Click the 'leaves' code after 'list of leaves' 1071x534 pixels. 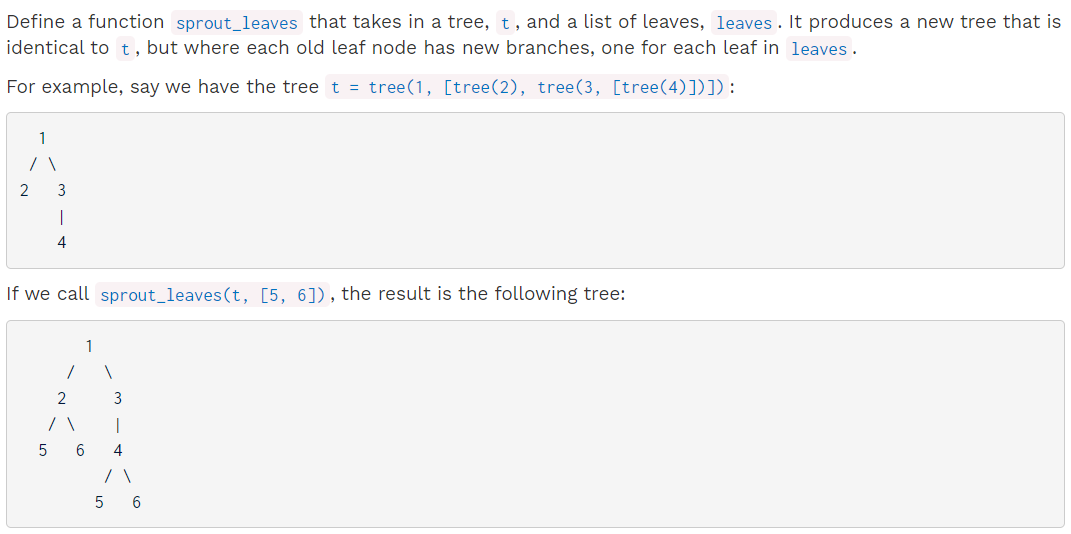pos(744,23)
